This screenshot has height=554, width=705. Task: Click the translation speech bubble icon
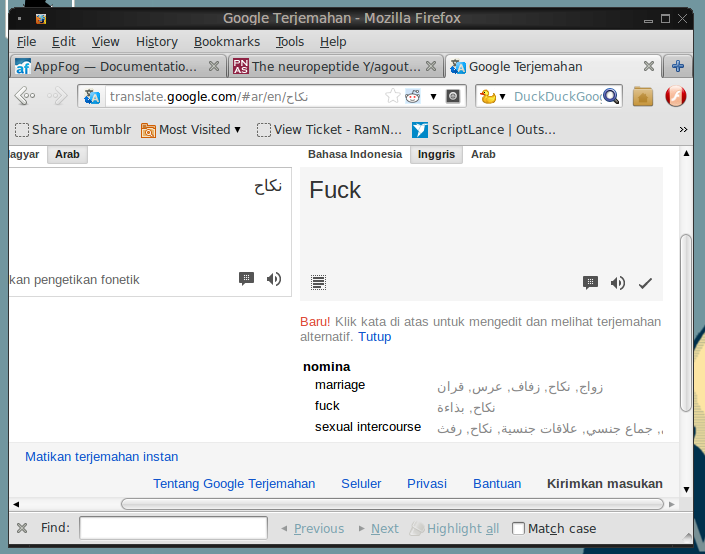pos(590,282)
